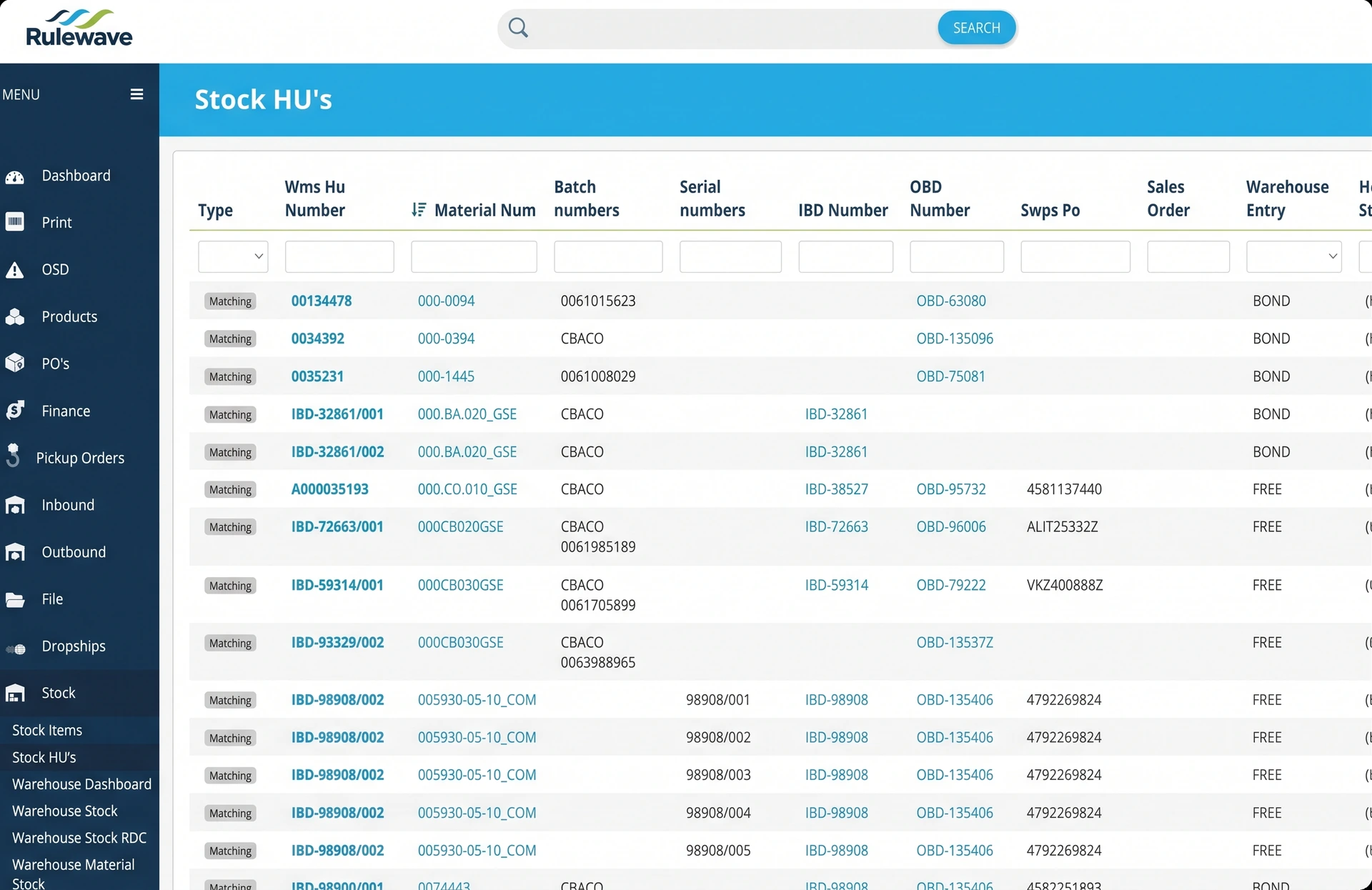1372x890 pixels.
Task: Open outbound link OBD-63080
Action: coord(951,301)
